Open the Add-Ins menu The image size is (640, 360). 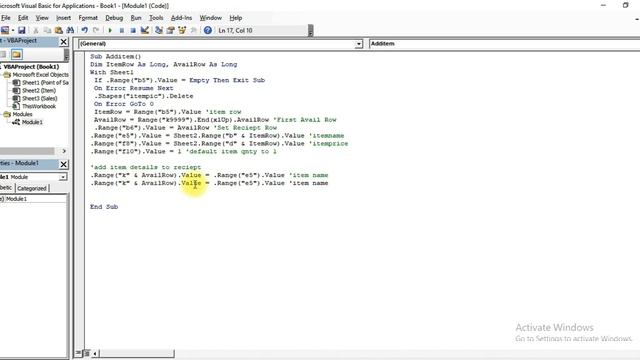coord(181,18)
